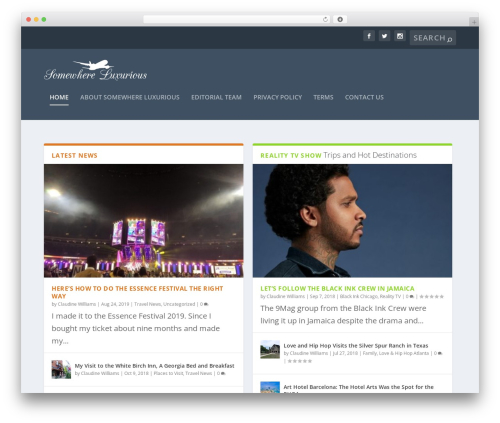
Task: Click comment icon on Essence Festival post
Action: tap(206, 304)
